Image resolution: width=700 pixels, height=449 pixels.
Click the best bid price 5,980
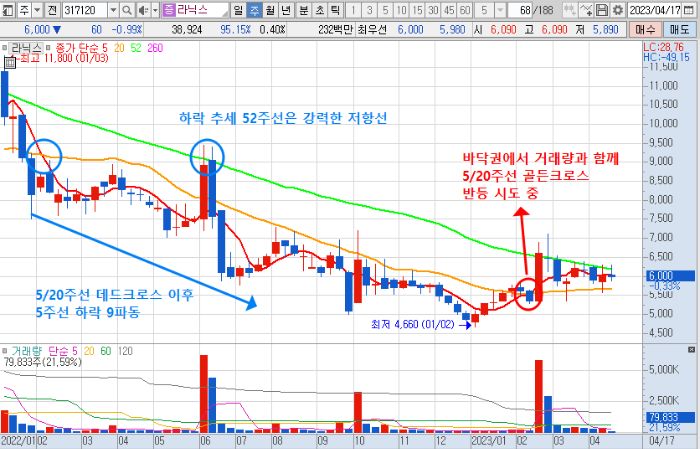pyautogui.click(x=452, y=30)
